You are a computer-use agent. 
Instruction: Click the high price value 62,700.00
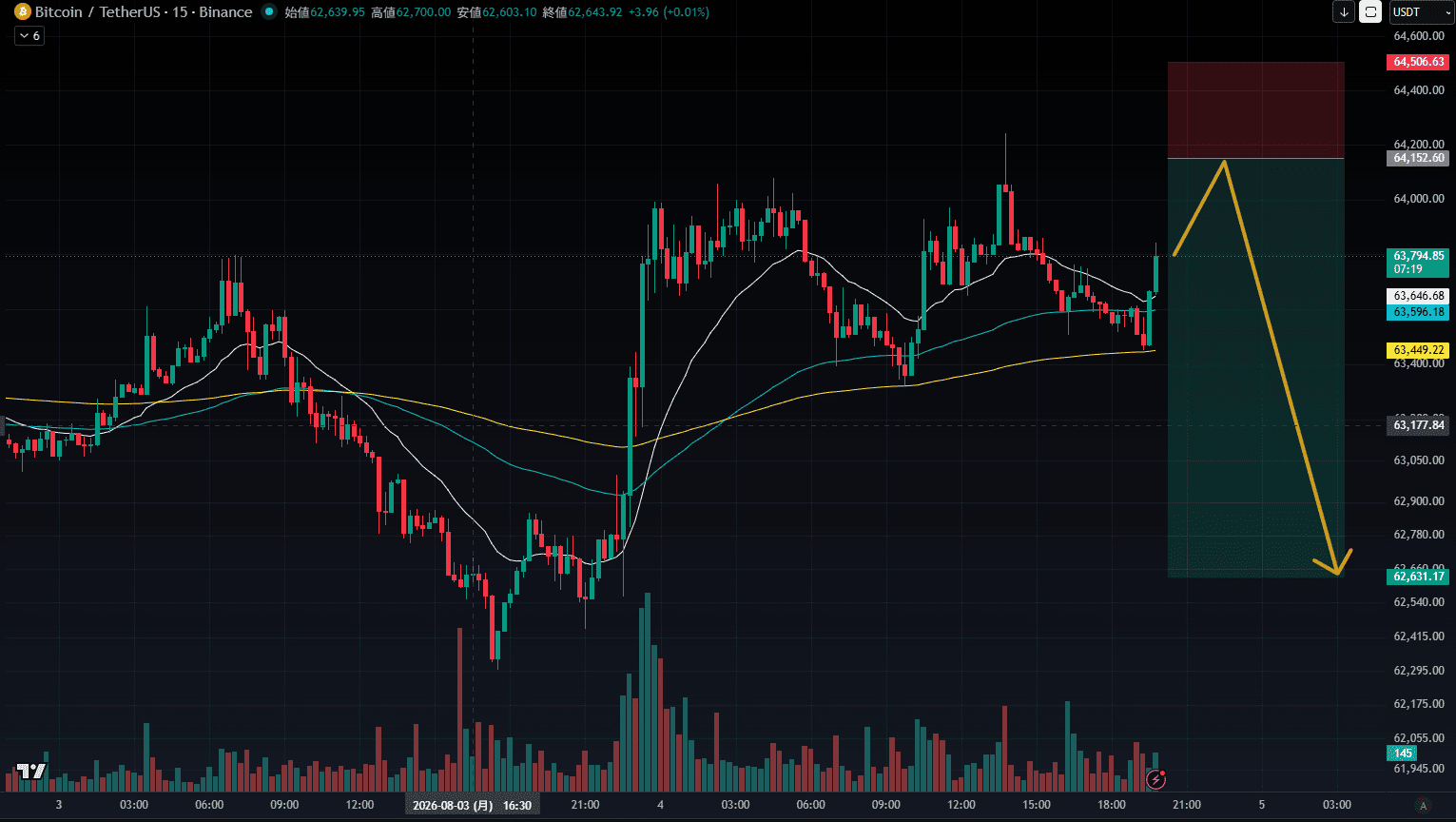pyautogui.click(x=423, y=12)
